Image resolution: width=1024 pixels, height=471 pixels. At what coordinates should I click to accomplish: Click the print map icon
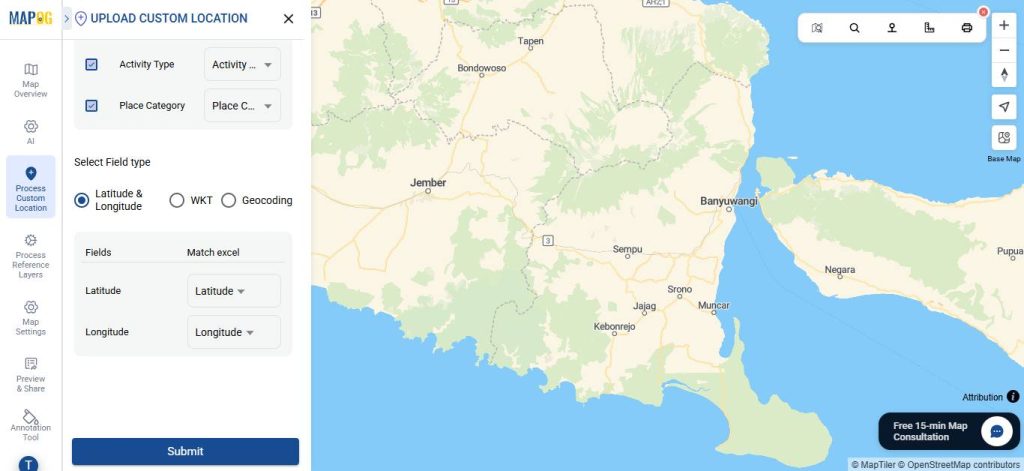[x=966, y=28]
